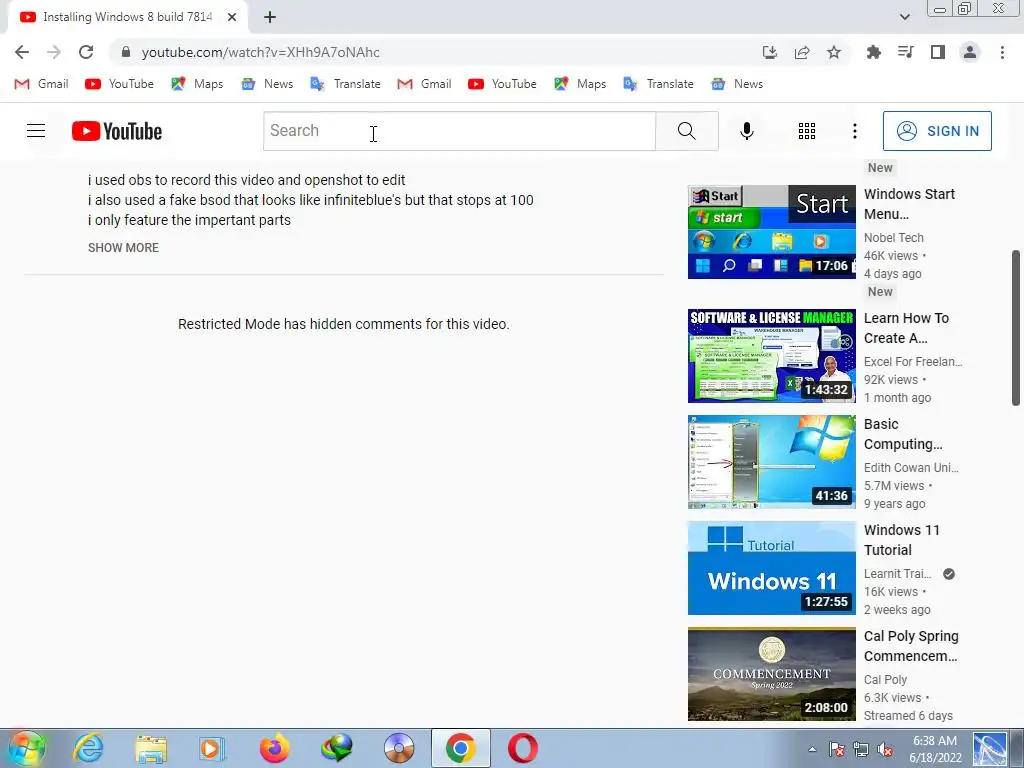Click the muted volume tray icon
Image resolution: width=1024 pixels, height=768 pixels.
click(x=885, y=749)
